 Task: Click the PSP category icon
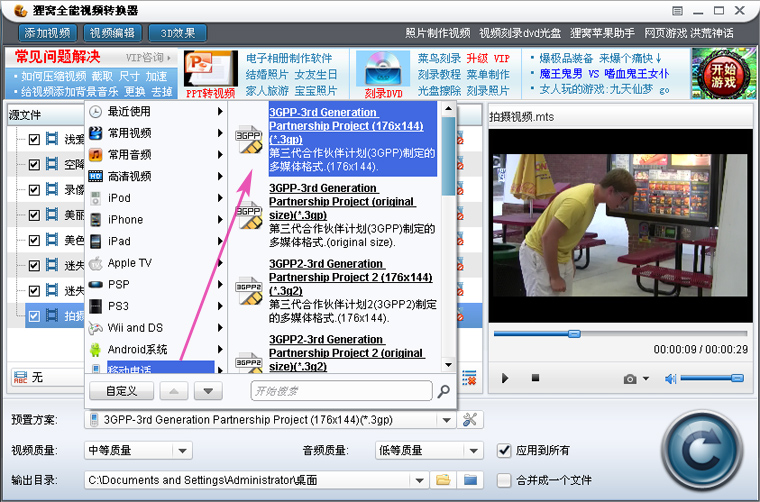[x=96, y=284]
